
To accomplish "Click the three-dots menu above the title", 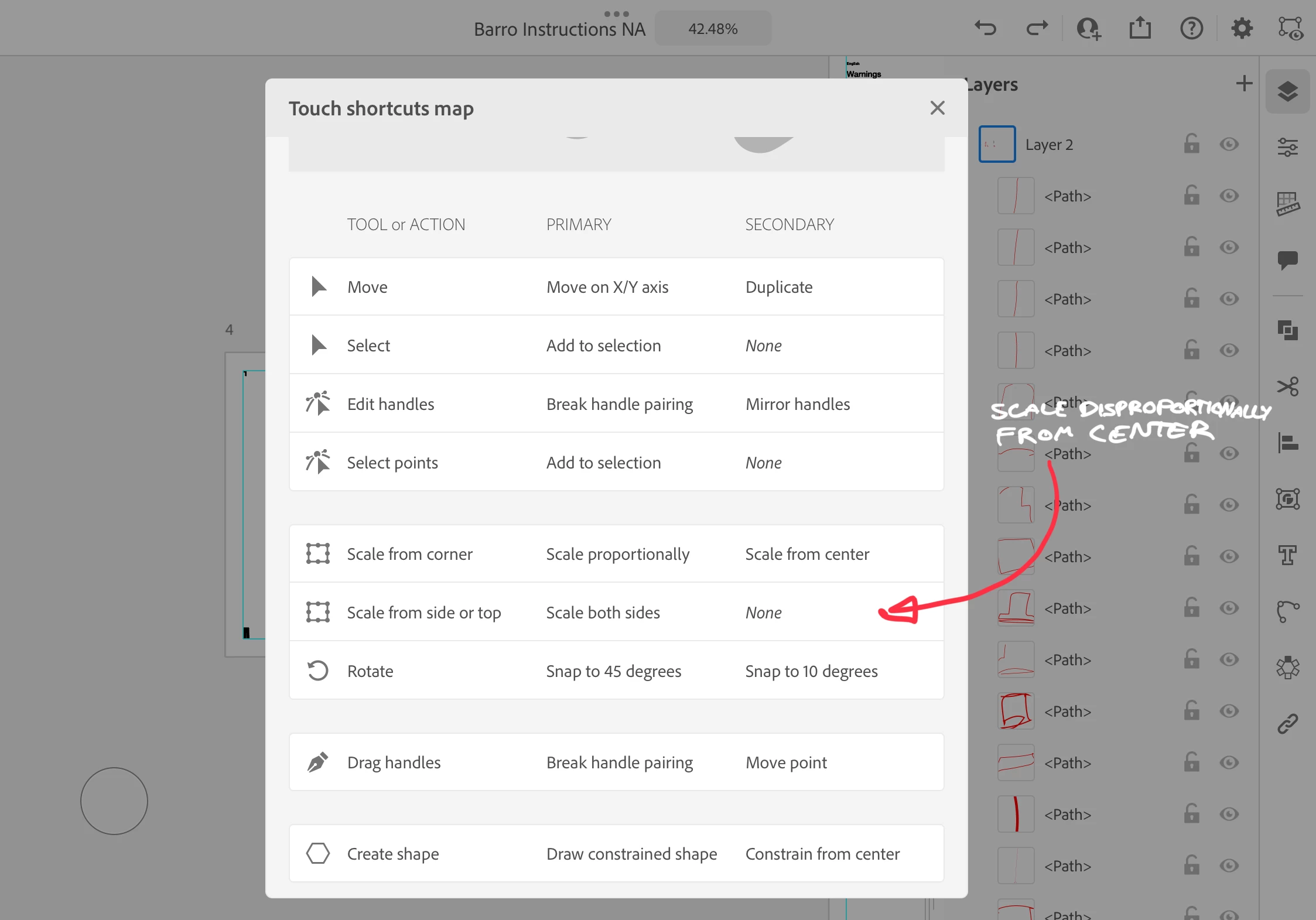I will (616, 13).
